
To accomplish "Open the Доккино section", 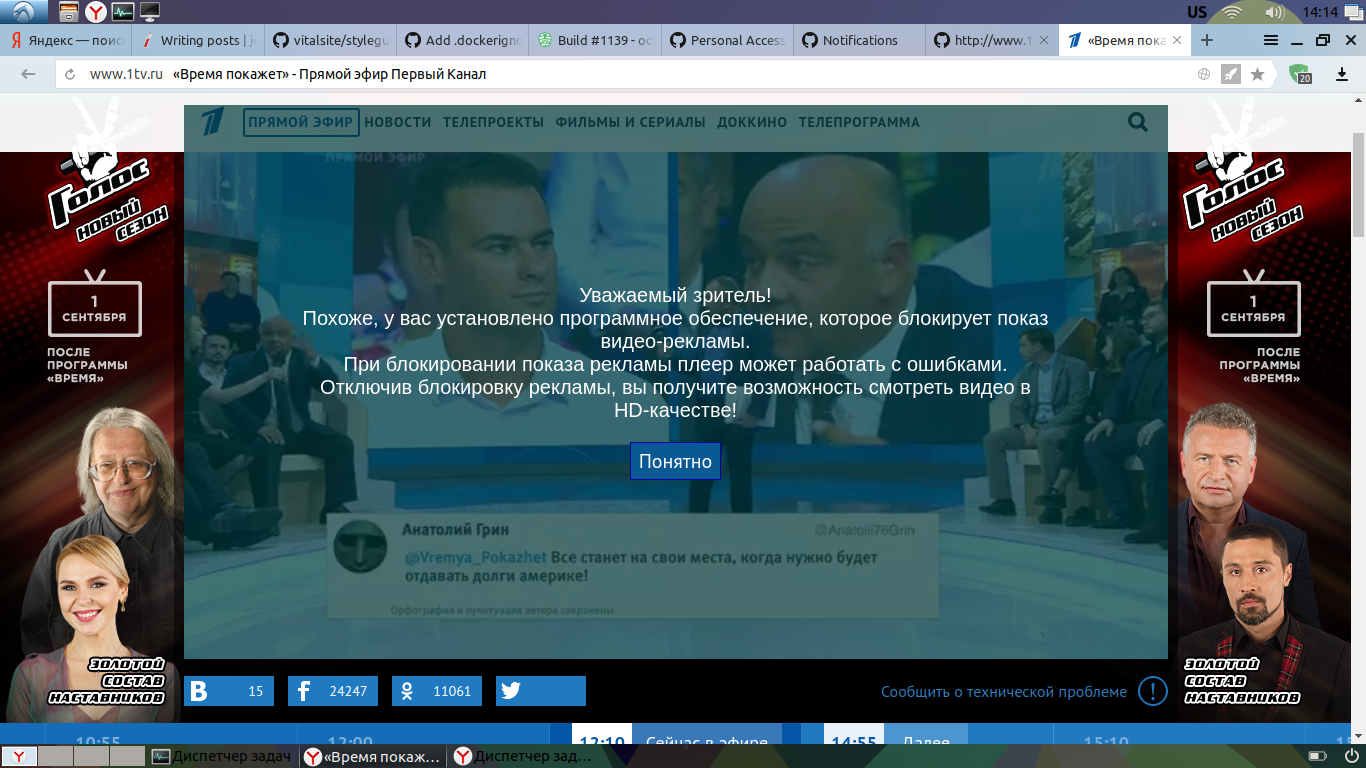I will click(752, 122).
